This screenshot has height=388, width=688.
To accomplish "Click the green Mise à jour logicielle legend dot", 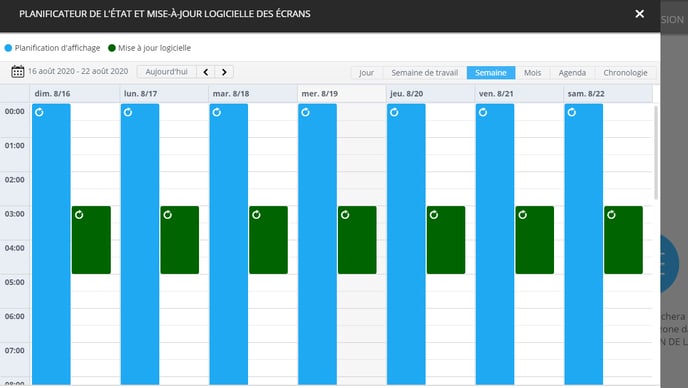I will [112, 48].
